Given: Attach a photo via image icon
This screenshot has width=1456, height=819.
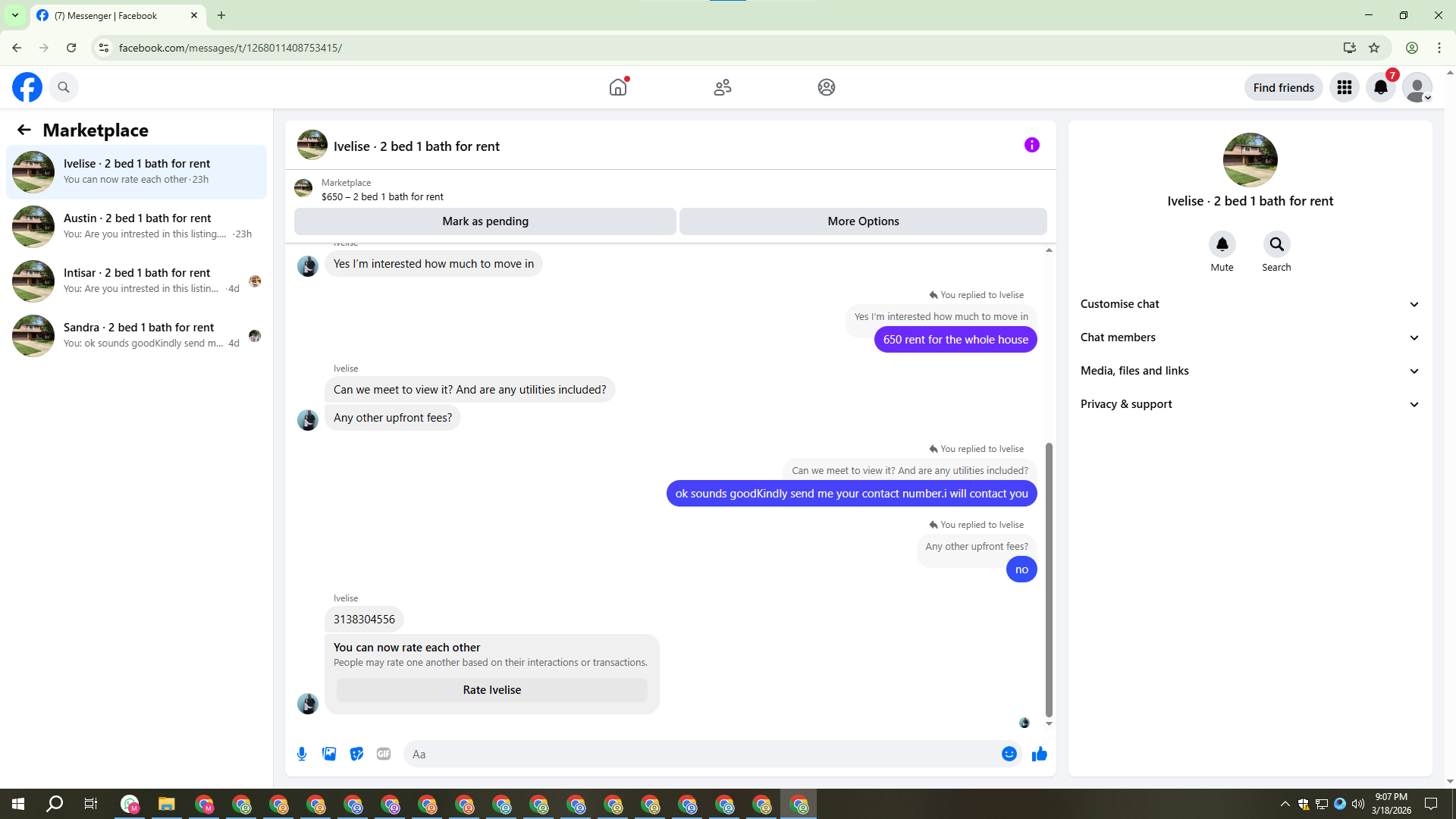Looking at the screenshot, I should 329,754.
